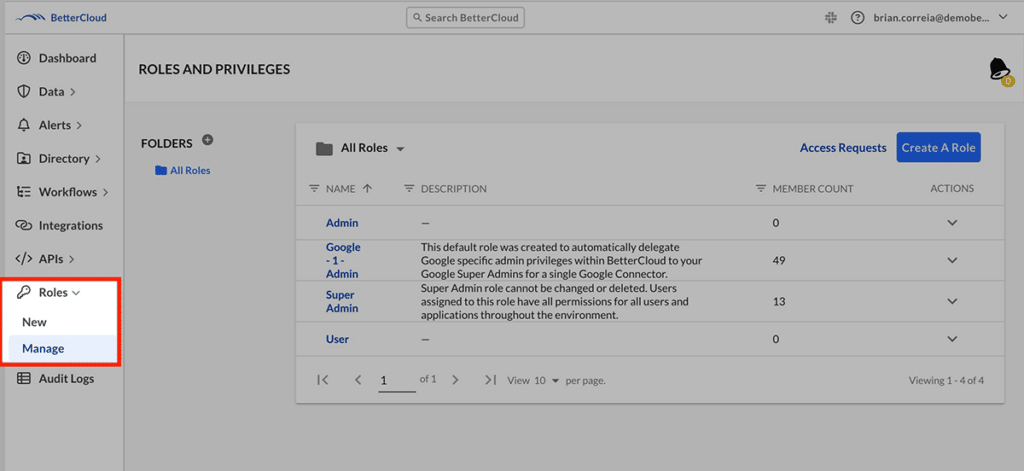
Task: Open actions menu for Super Admin role
Action: click(x=952, y=301)
